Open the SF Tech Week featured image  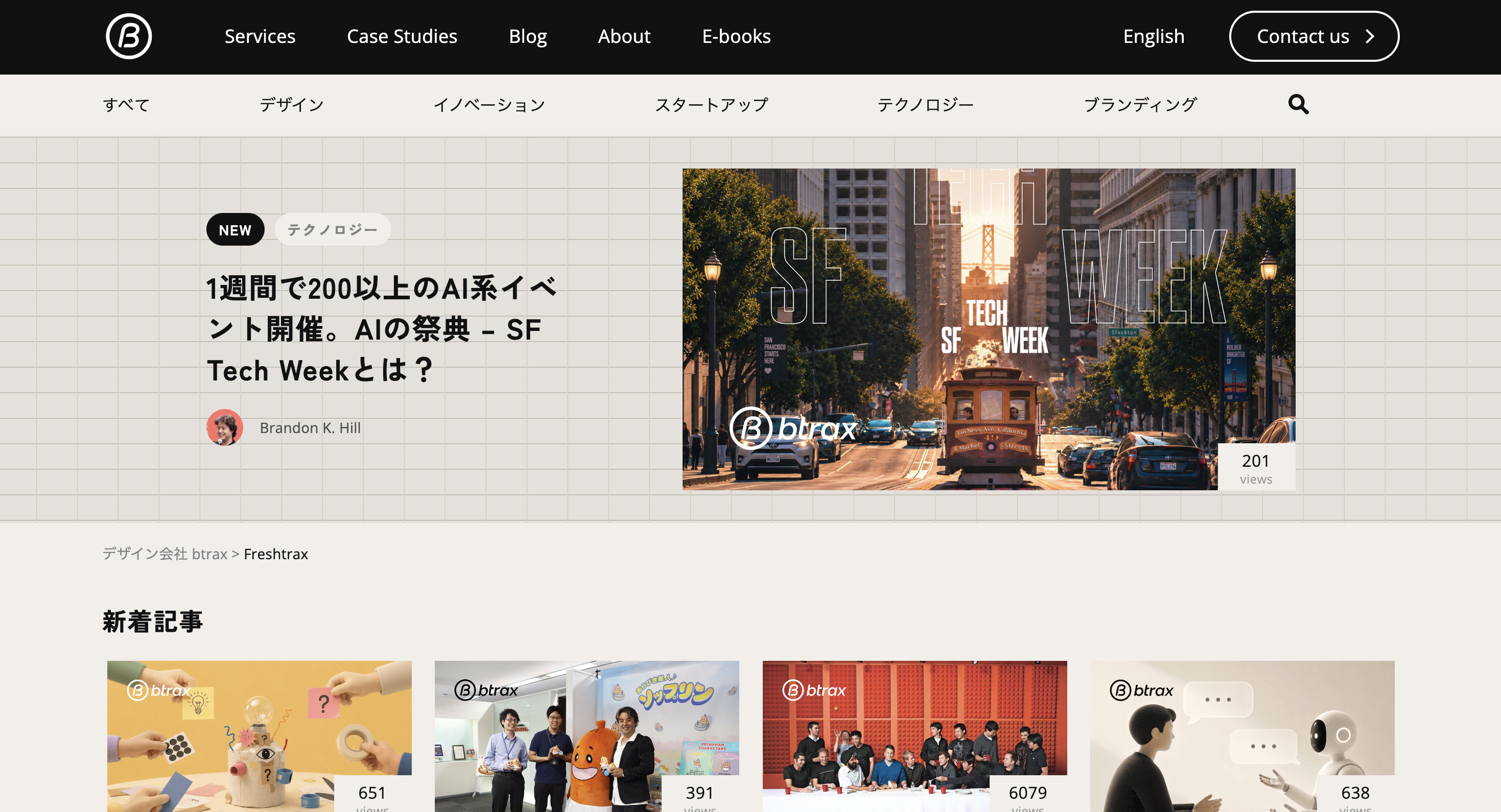(988, 328)
